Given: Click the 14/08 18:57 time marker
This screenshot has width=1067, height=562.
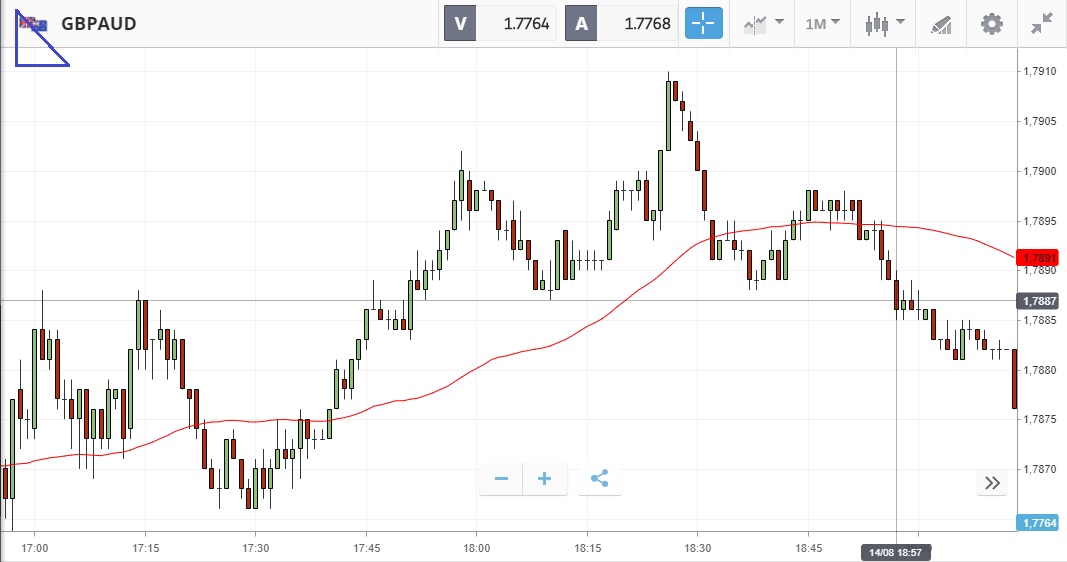Looking at the screenshot, I should tap(896, 552).
